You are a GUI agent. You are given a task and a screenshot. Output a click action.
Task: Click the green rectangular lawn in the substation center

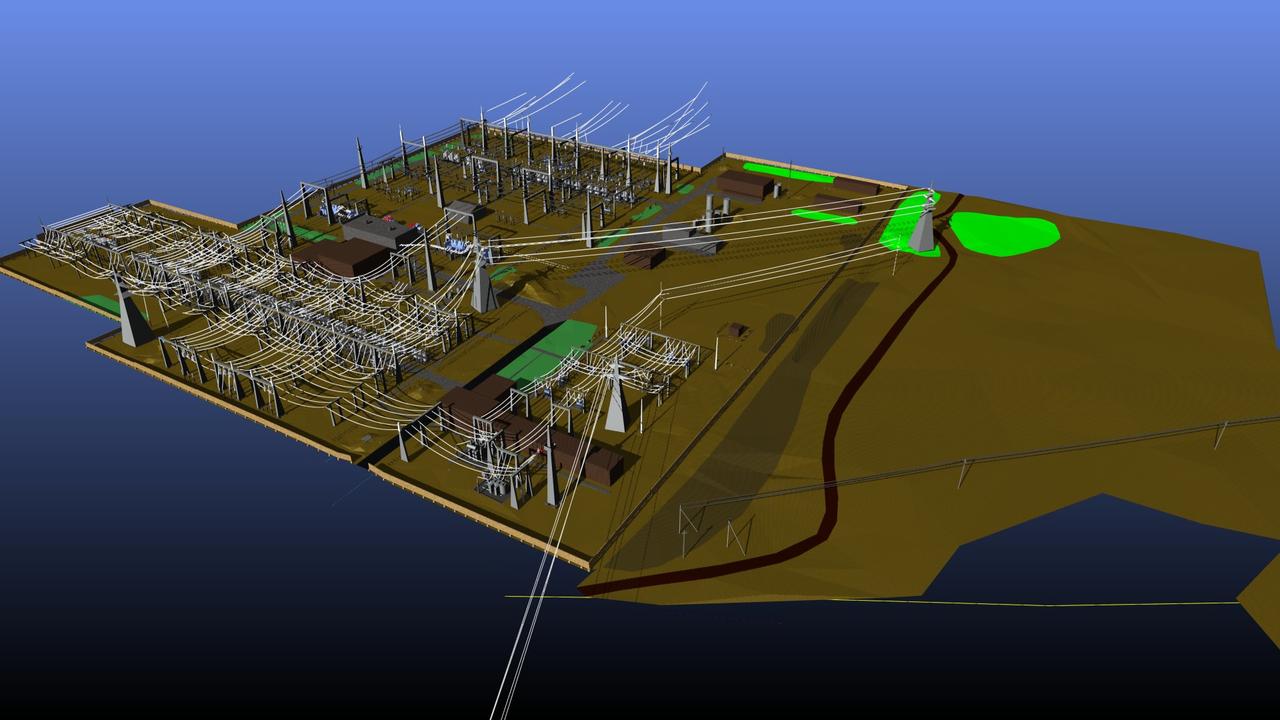pyautogui.click(x=546, y=350)
